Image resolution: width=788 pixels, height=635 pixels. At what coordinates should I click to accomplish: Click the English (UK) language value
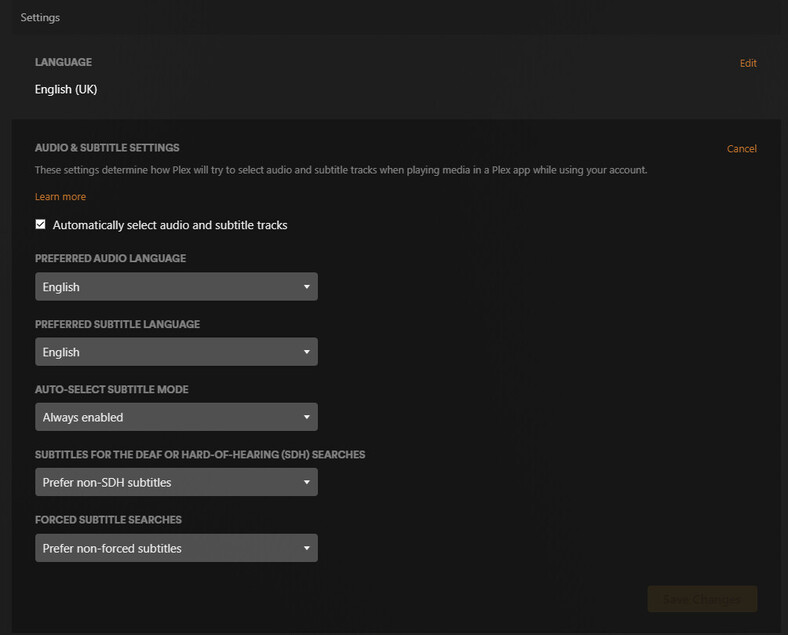pyautogui.click(x=66, y=89)
